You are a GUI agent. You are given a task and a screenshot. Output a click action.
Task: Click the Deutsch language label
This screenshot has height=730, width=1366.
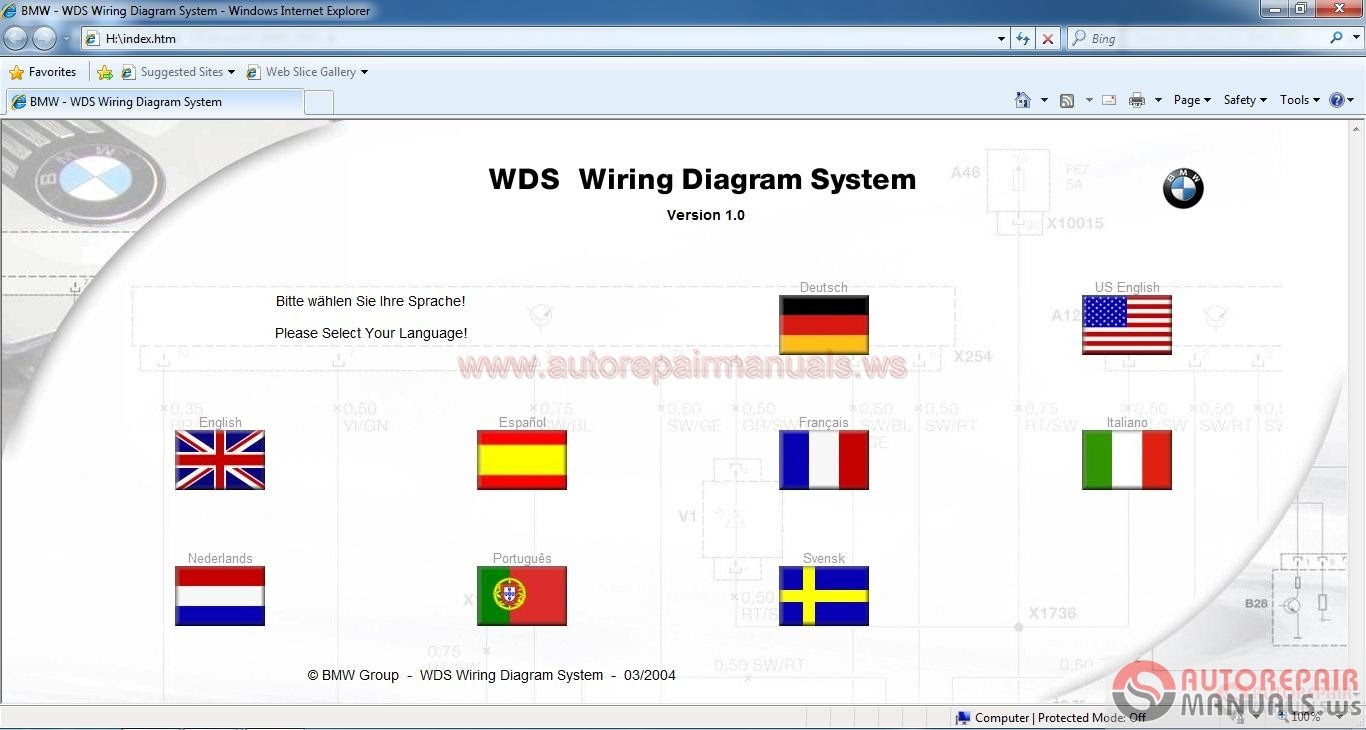824,287
